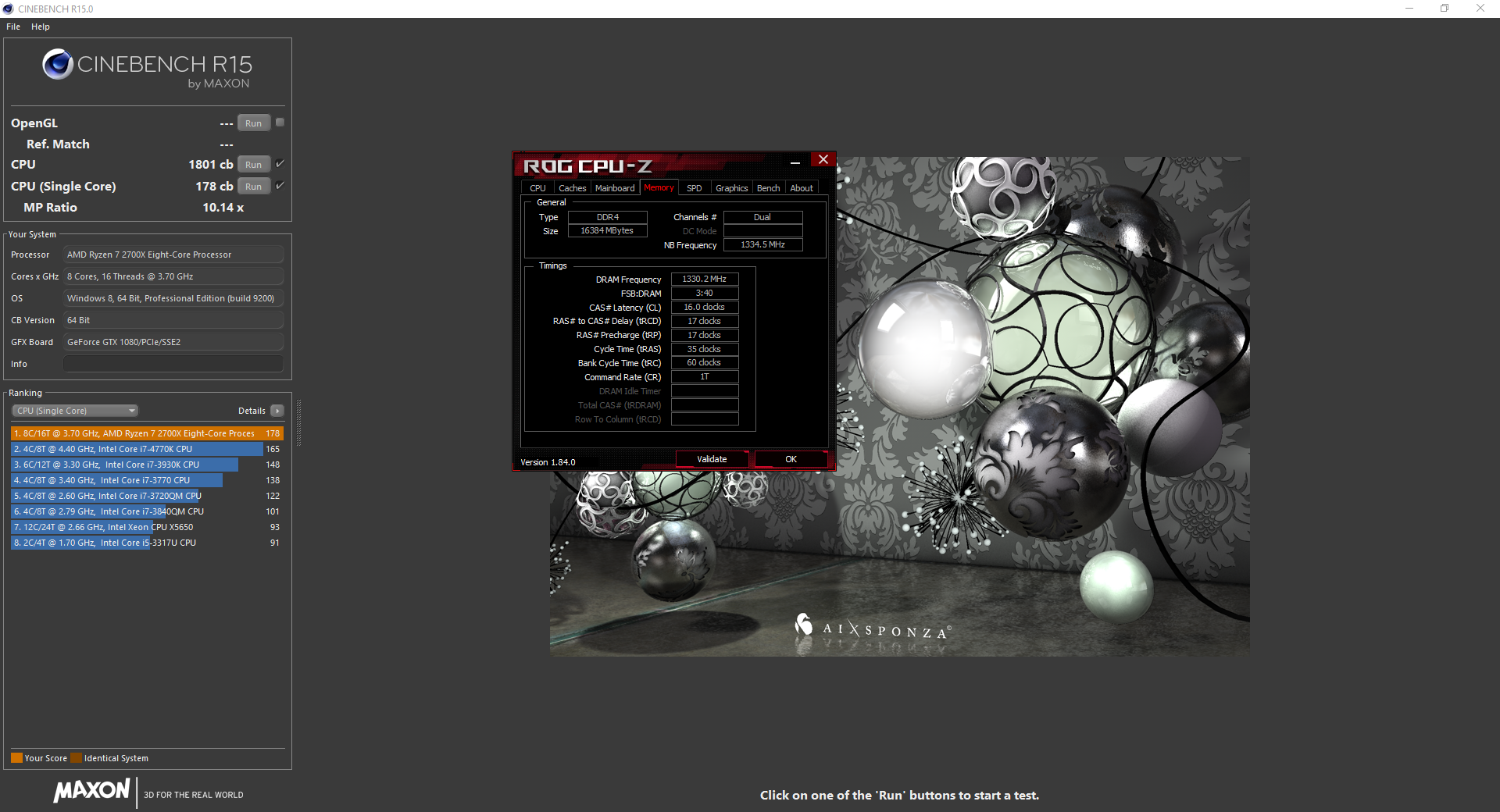Click the Bank Cycle Time value '60 clocks'
The width and height of the screenshot is (1500, 812).
point(705,363)
